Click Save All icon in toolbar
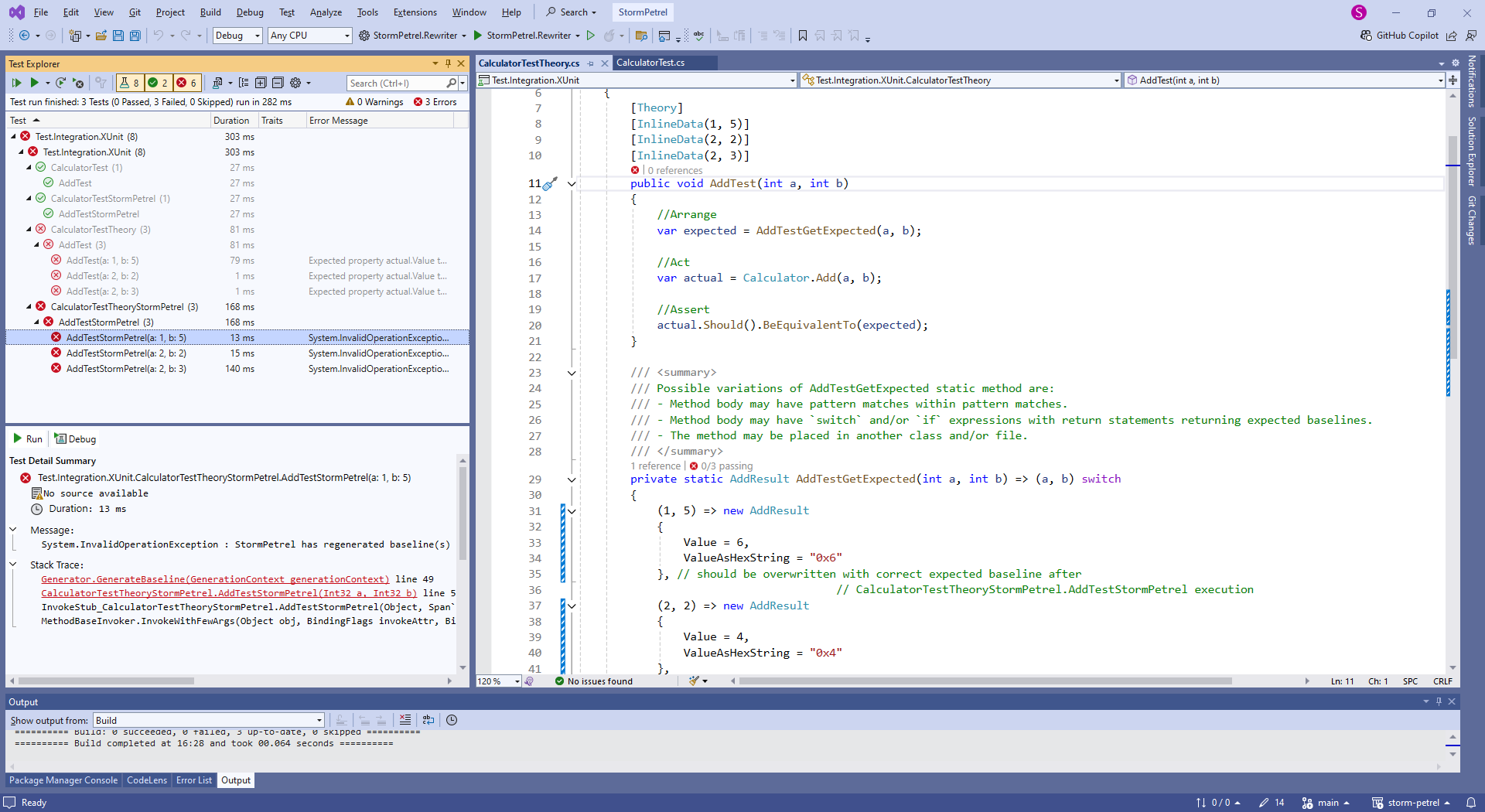Viewport: 1485px width, 812px height. pos(135,36)
